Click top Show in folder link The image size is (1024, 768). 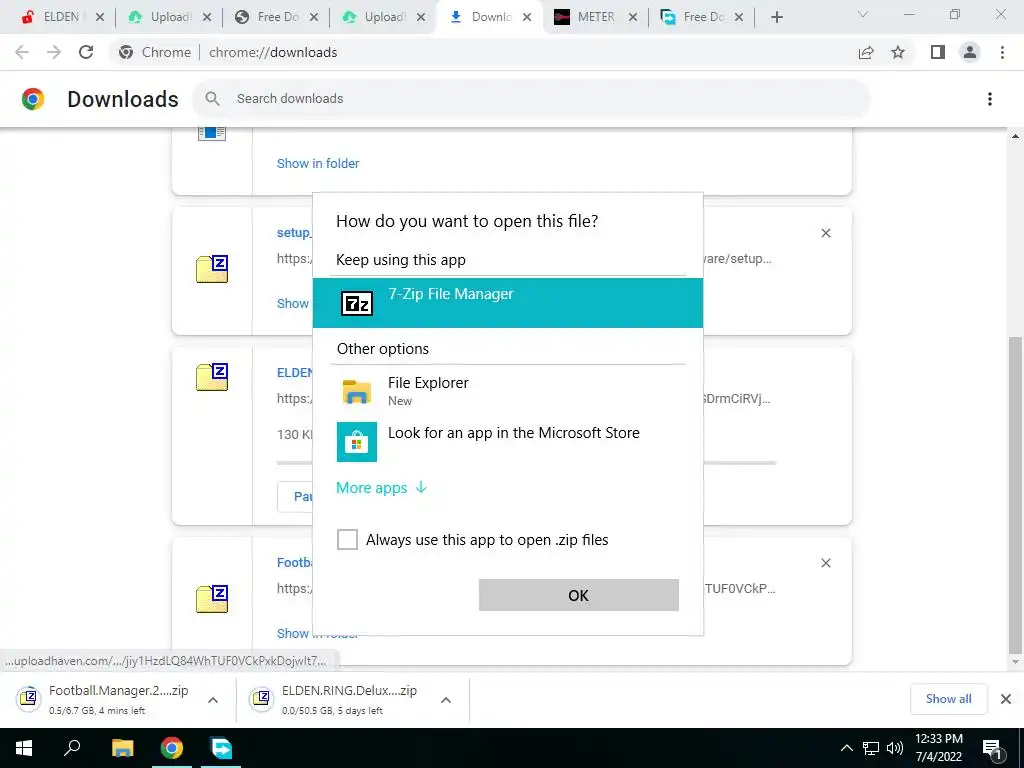coord(318,163)
